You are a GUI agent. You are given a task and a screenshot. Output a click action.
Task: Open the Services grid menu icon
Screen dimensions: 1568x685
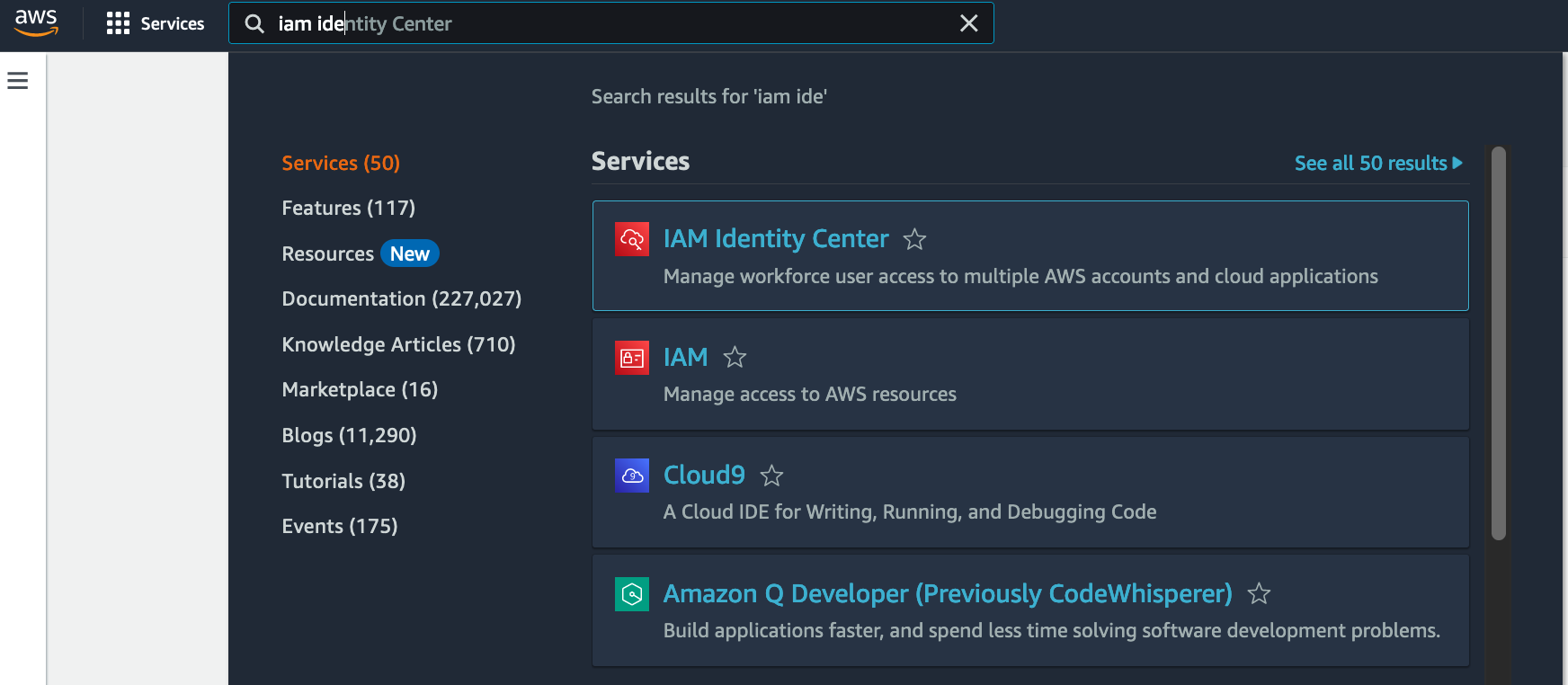tap(118, 23)
